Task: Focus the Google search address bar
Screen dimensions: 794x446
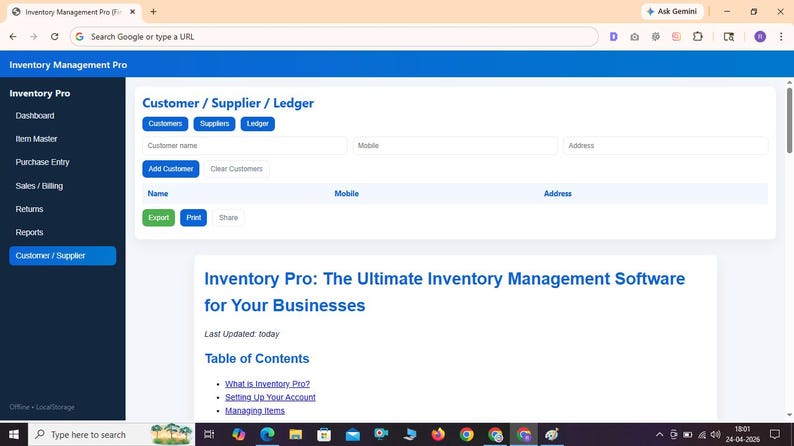Action: coord(334,36)
